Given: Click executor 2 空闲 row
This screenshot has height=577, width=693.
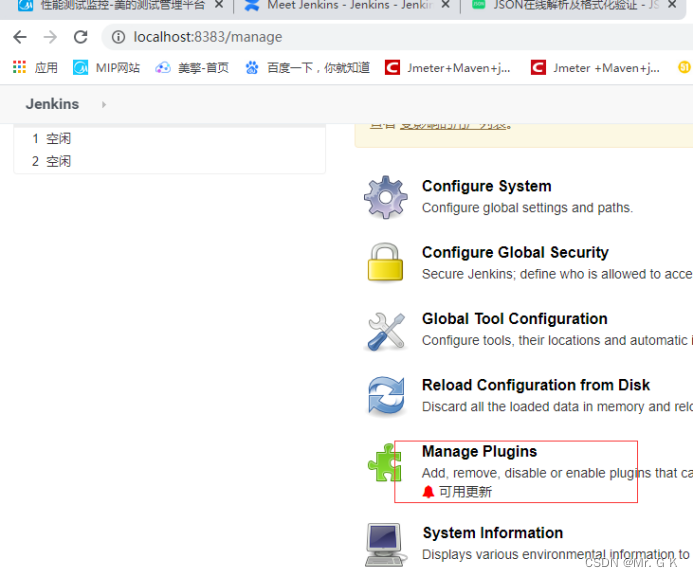Looking at the screenshot, I should click(x=170, y=161).
